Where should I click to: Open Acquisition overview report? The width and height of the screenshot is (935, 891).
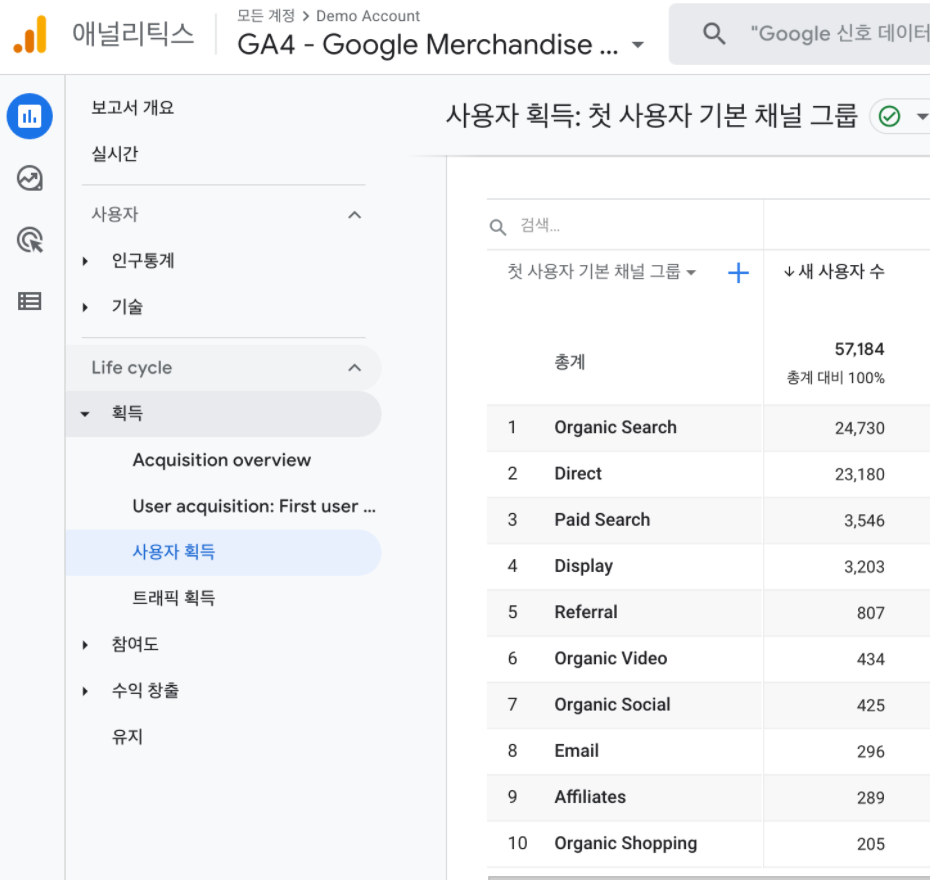tap(222, 460)
